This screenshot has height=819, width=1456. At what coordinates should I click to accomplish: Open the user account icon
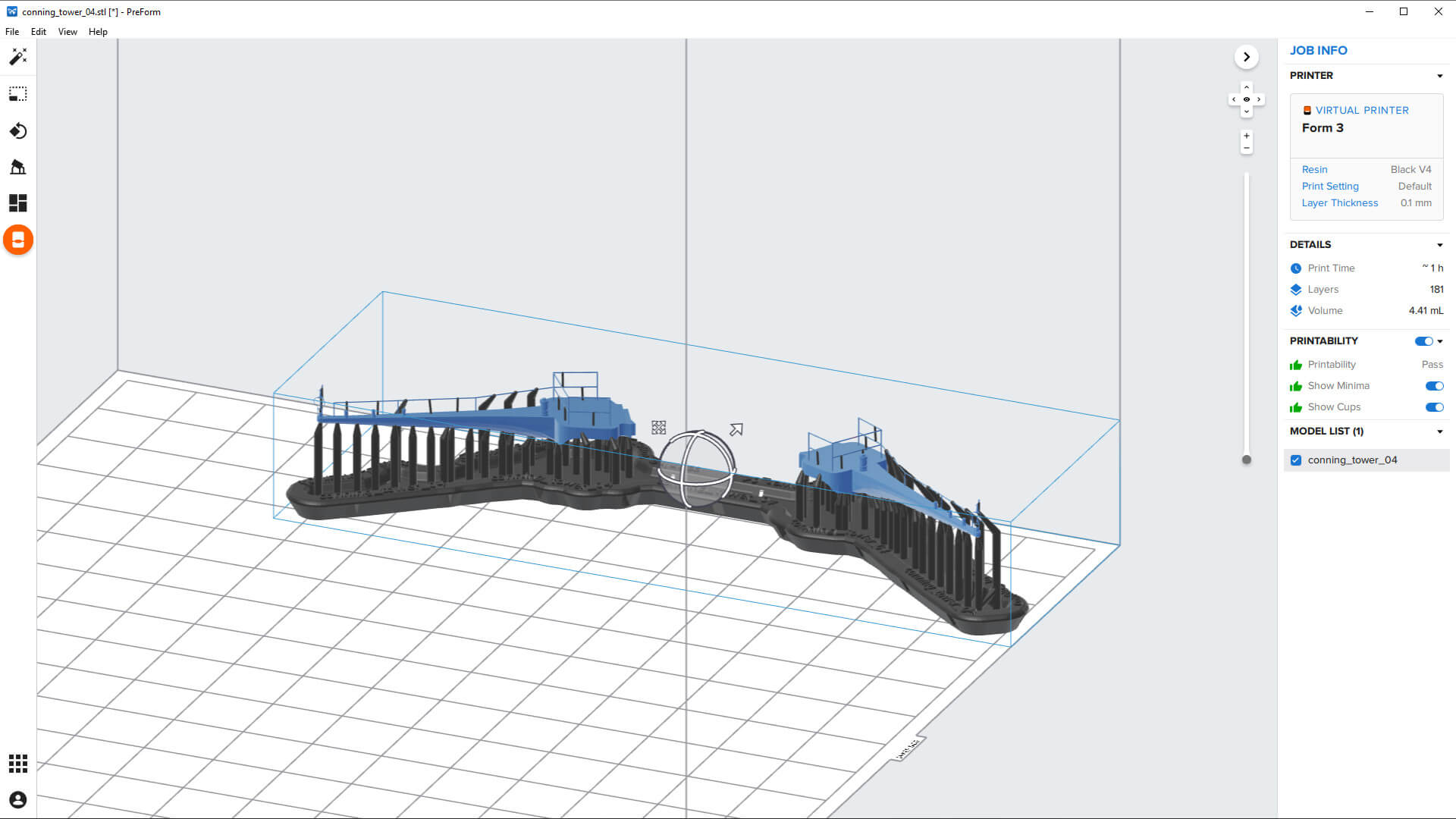(x=18, y=800)
